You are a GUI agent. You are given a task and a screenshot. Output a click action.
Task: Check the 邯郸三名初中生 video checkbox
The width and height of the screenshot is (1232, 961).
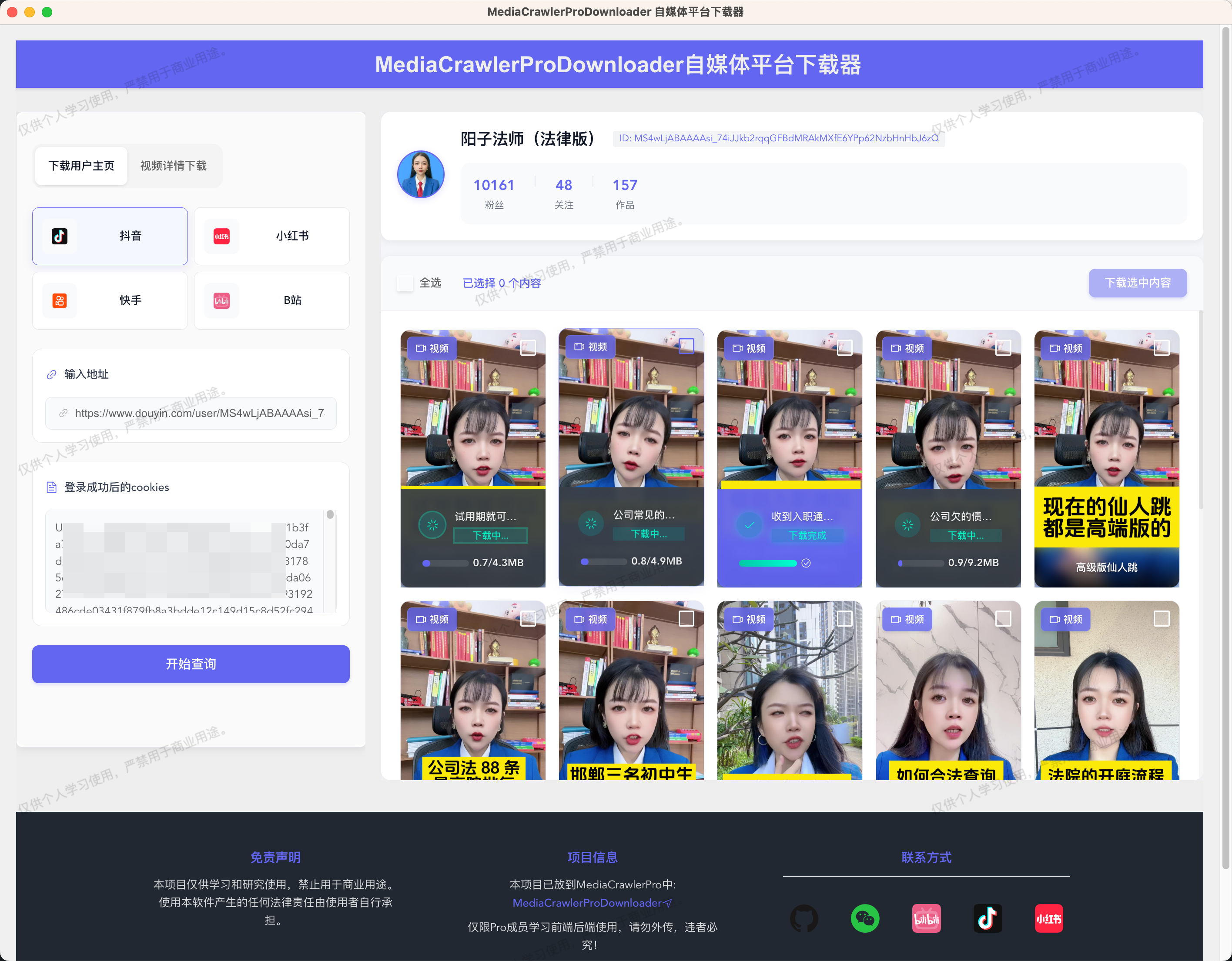(686, 619)
